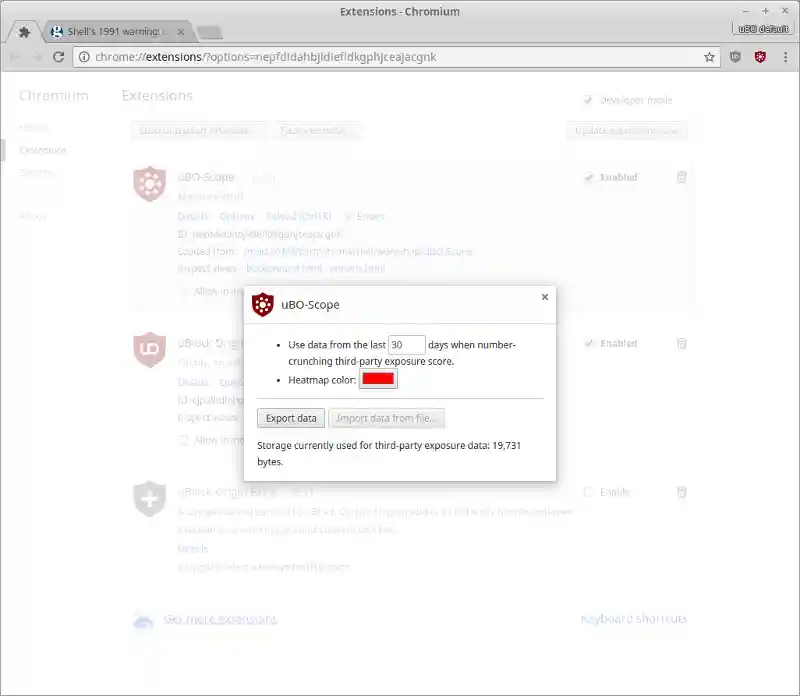Toggle the uBO-Scope Enabled checkbox
Screen dimensions: 800x696
point(589,177)
